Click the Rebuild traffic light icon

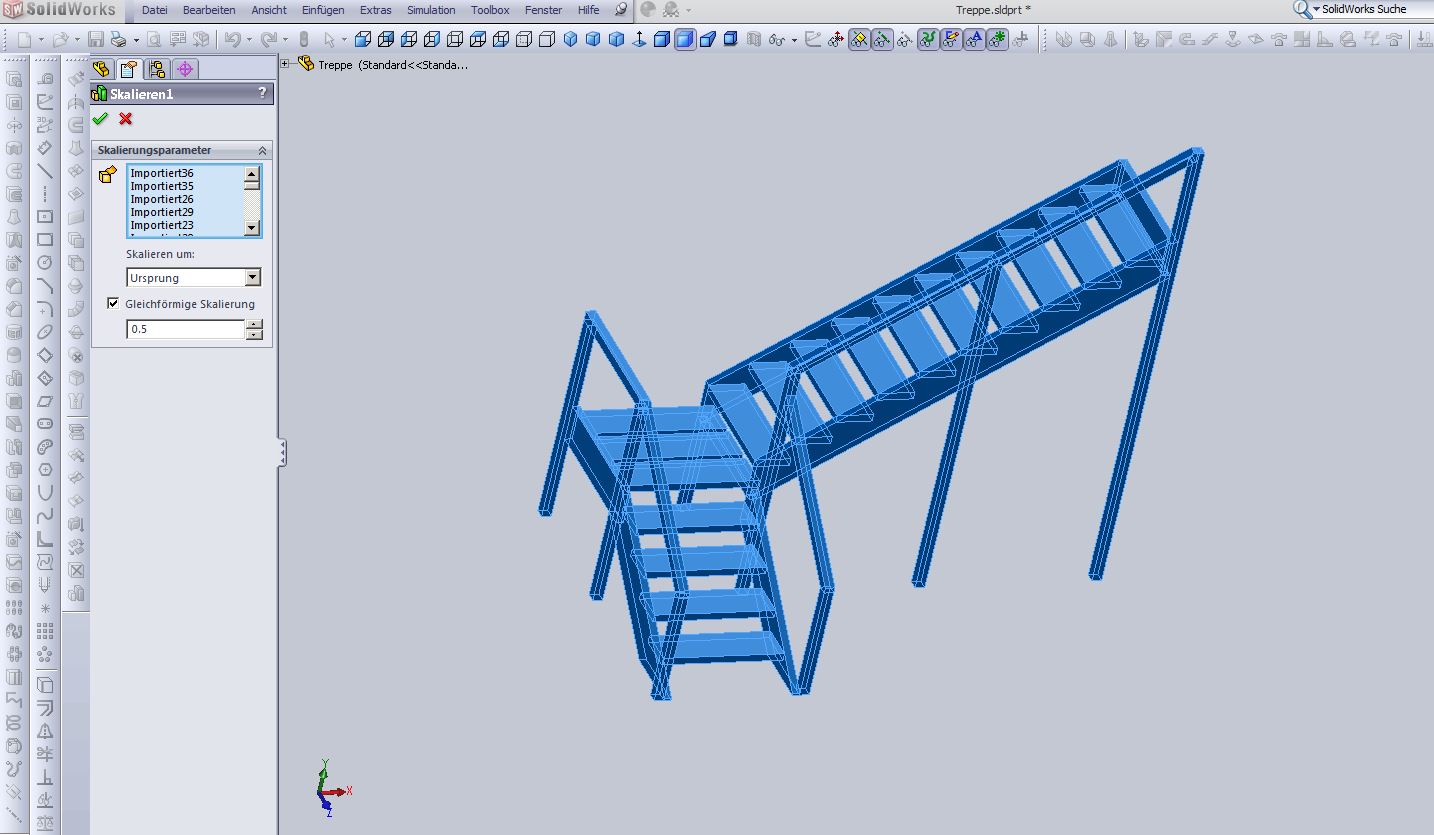pyautogui.click(x=303, y=40)
